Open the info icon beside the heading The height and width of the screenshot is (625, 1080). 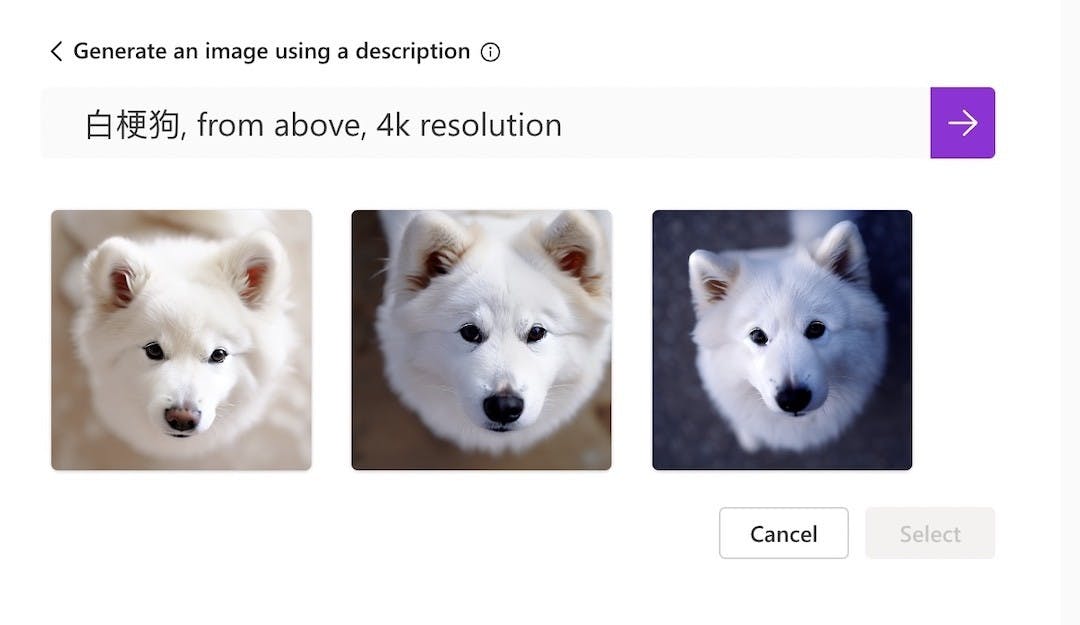click(x=490, y=52)
